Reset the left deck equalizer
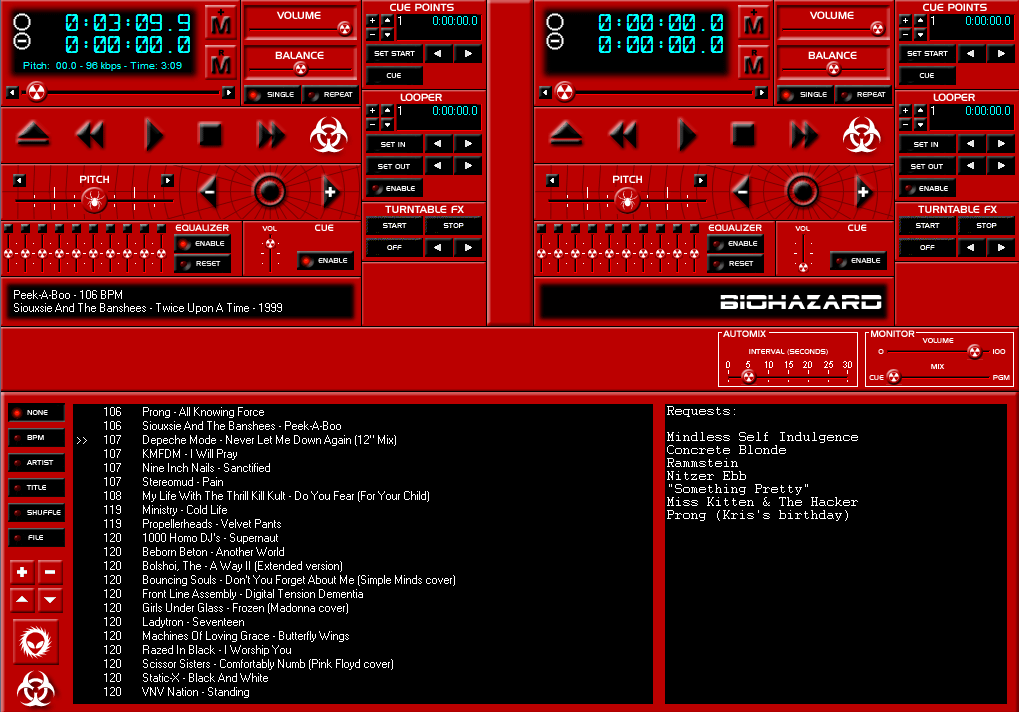The width and height of the screenshot is (1019, 712). pyautogui.click(x=203, y=264)
